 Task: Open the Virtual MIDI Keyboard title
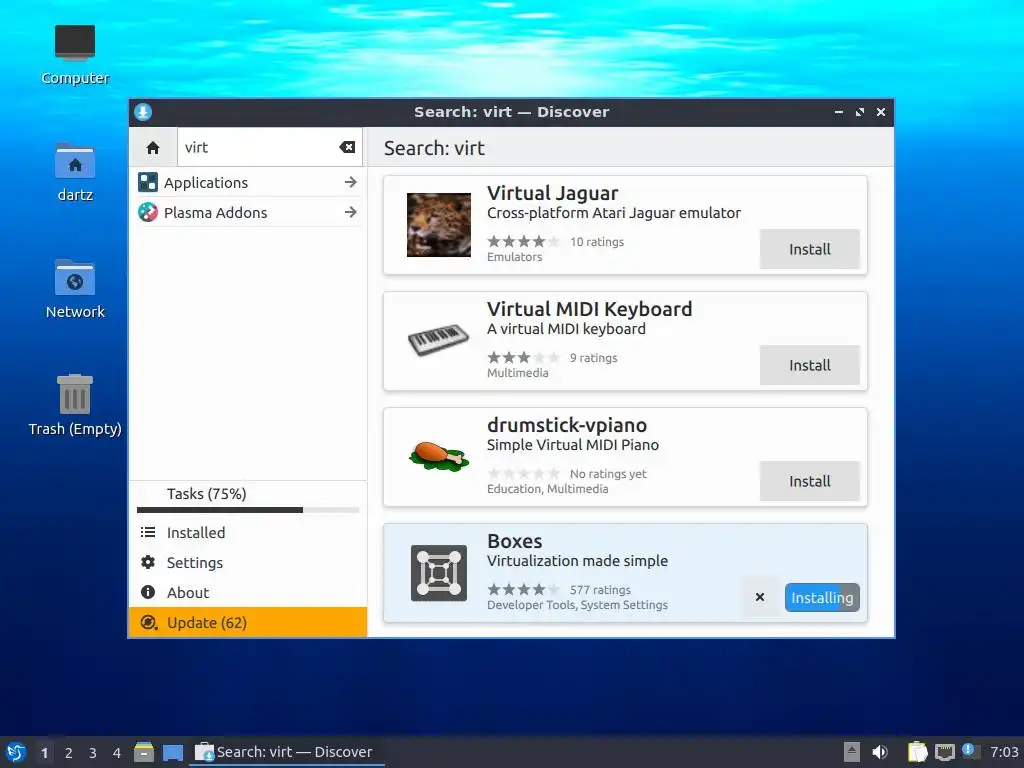coord(590,309)
